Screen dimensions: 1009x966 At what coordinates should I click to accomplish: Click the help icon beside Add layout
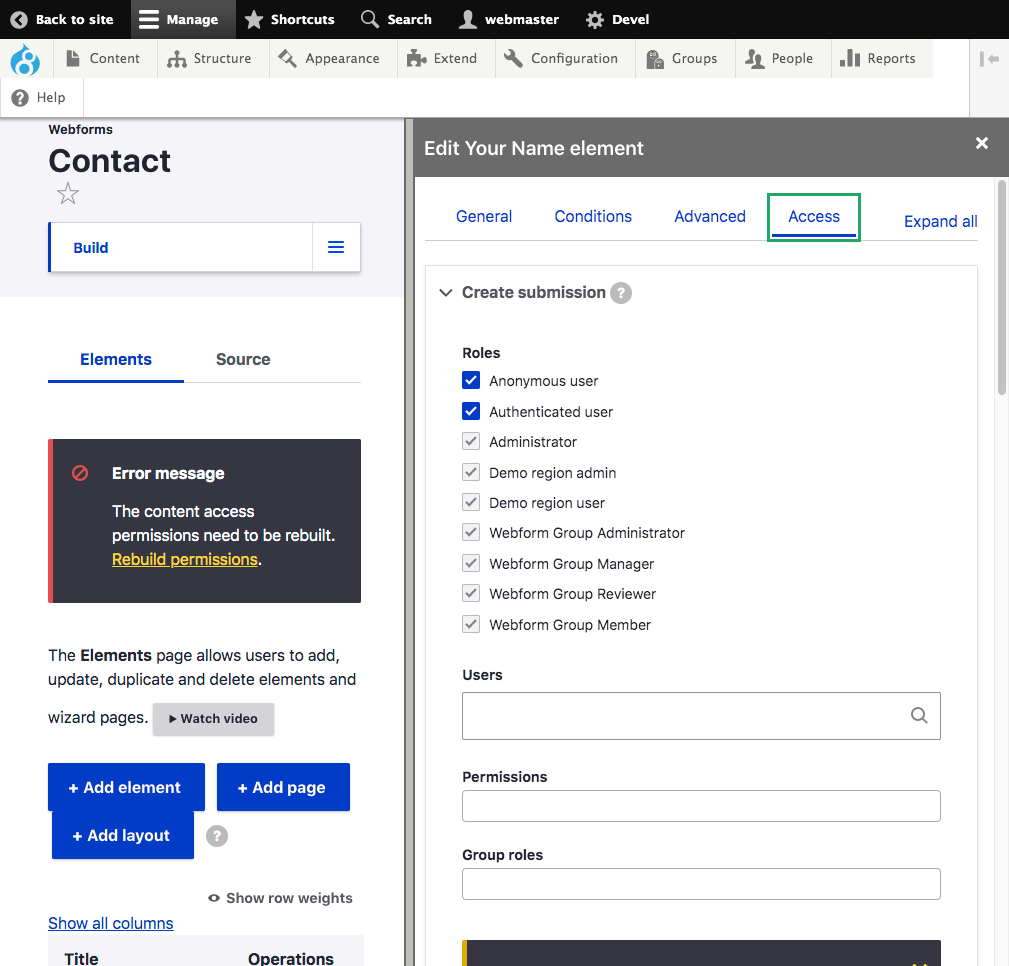(x=217, y=836)
